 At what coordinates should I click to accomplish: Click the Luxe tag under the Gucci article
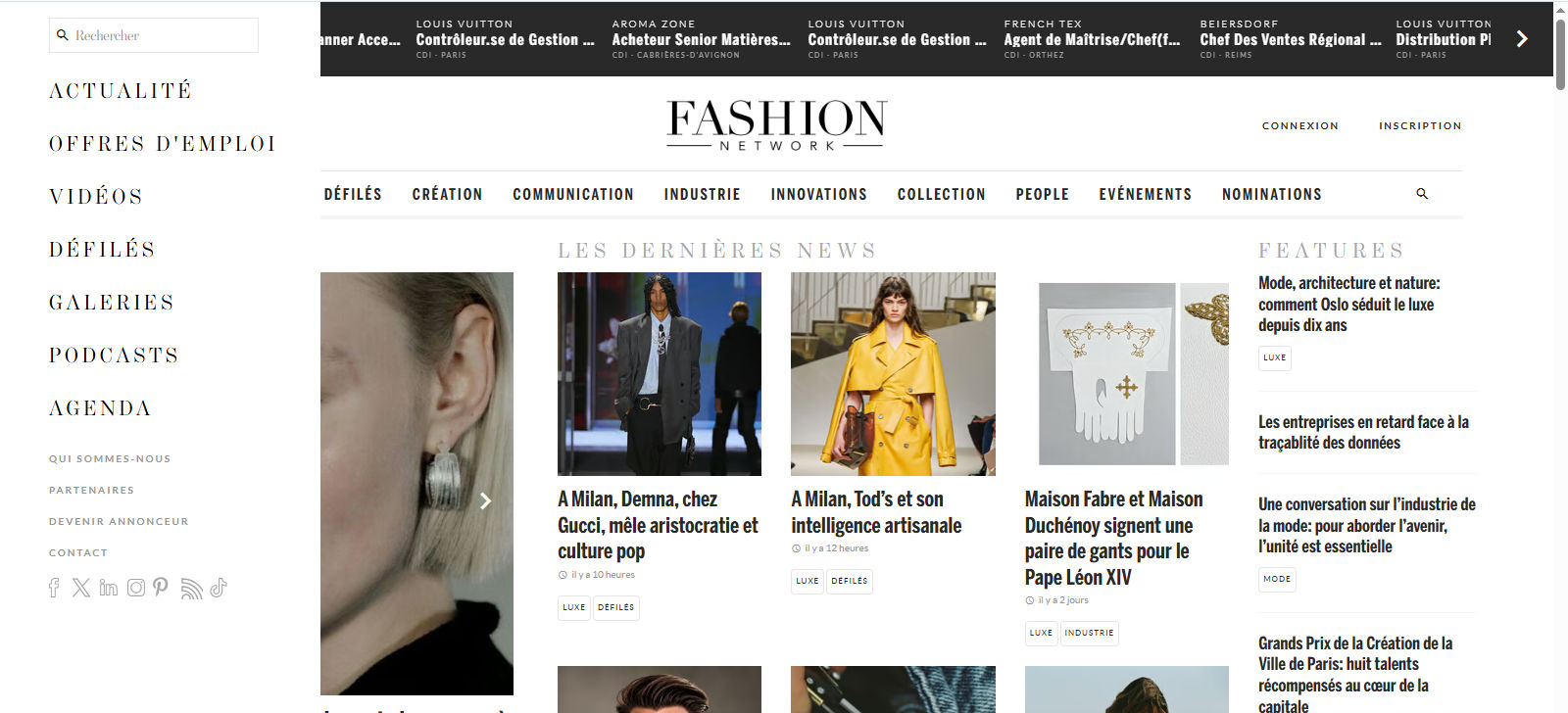[x=574, y=607]
